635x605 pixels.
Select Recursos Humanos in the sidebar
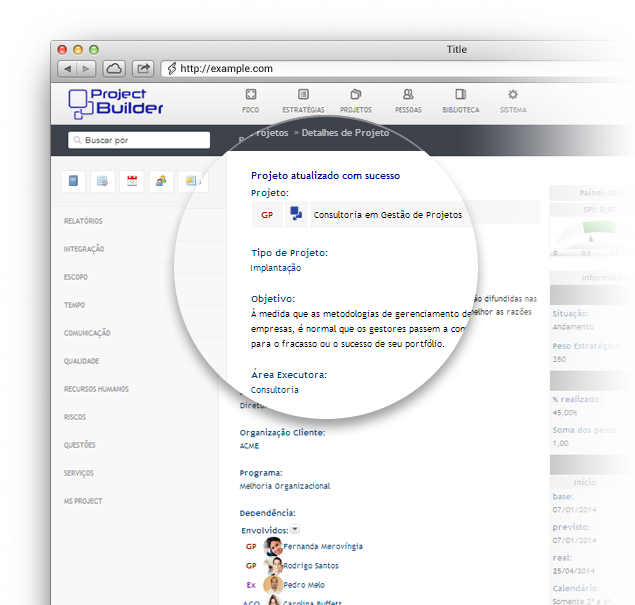tap(96, 389)
